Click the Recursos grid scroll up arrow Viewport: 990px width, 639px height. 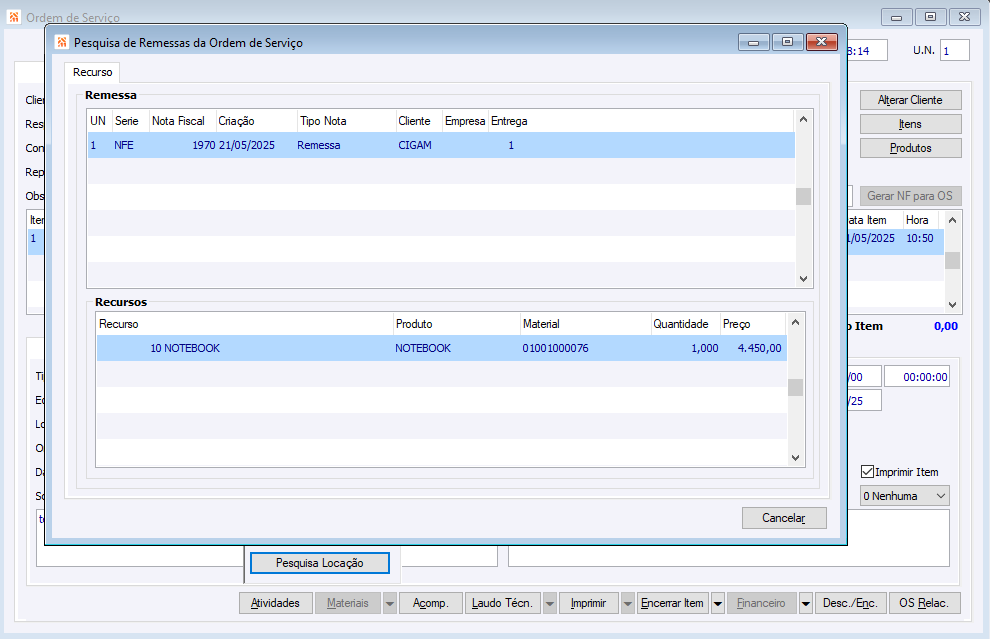(796, 322)
